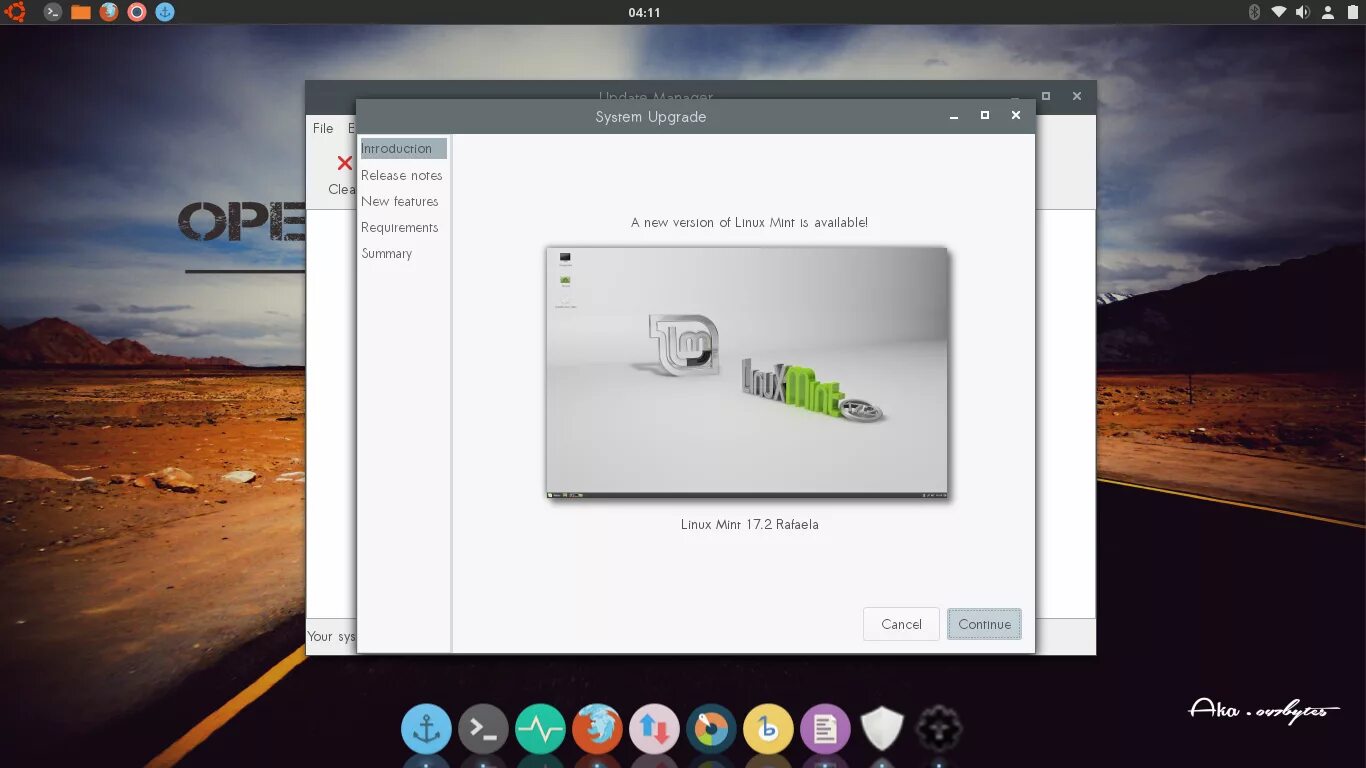The image size is (1366, 768).
Task: Click the Linux Mint desktop preview image
Action: click(746, 372)
